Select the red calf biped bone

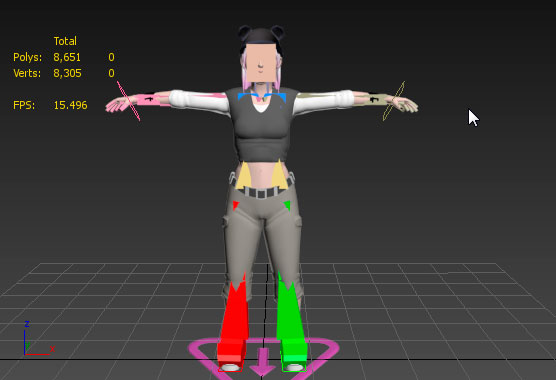coord(233,312)
